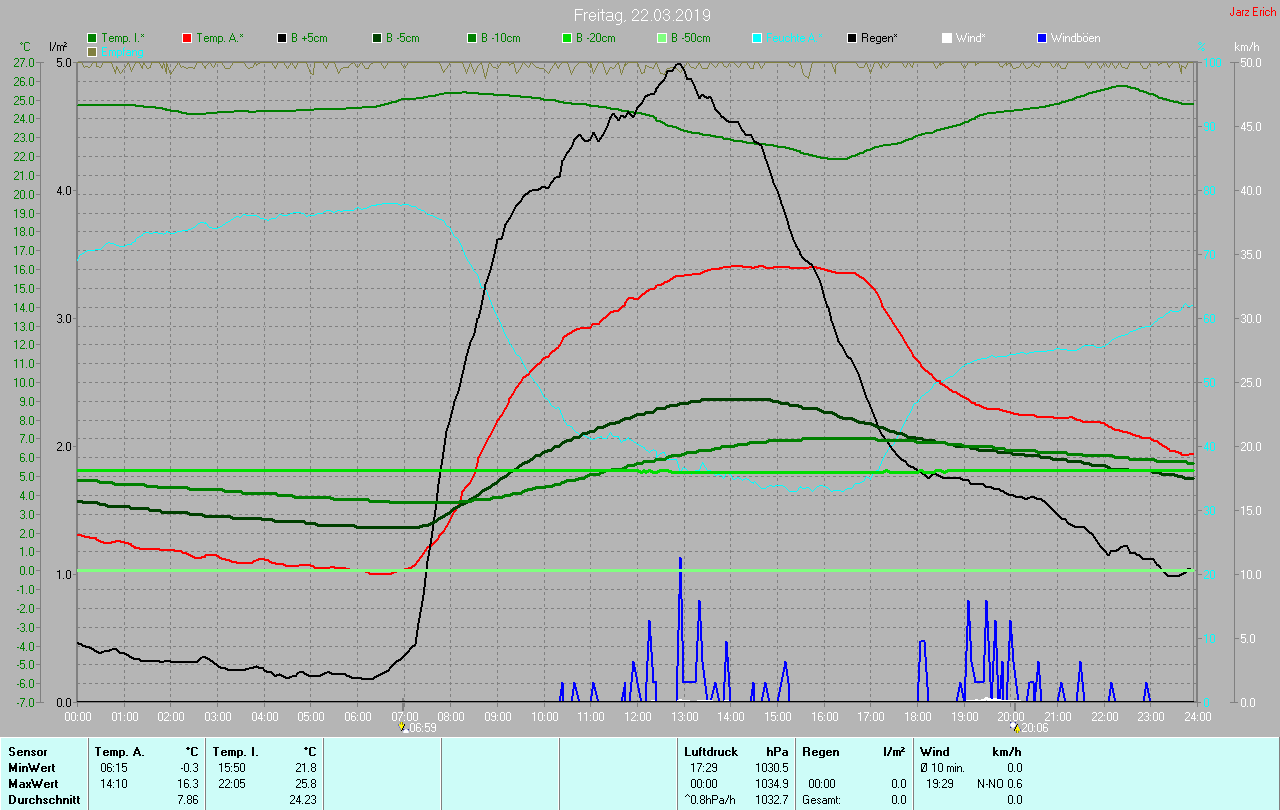Pick the B -10cm legend swatch
This screenshot has height=810, width=1280.
click(471, 38)
